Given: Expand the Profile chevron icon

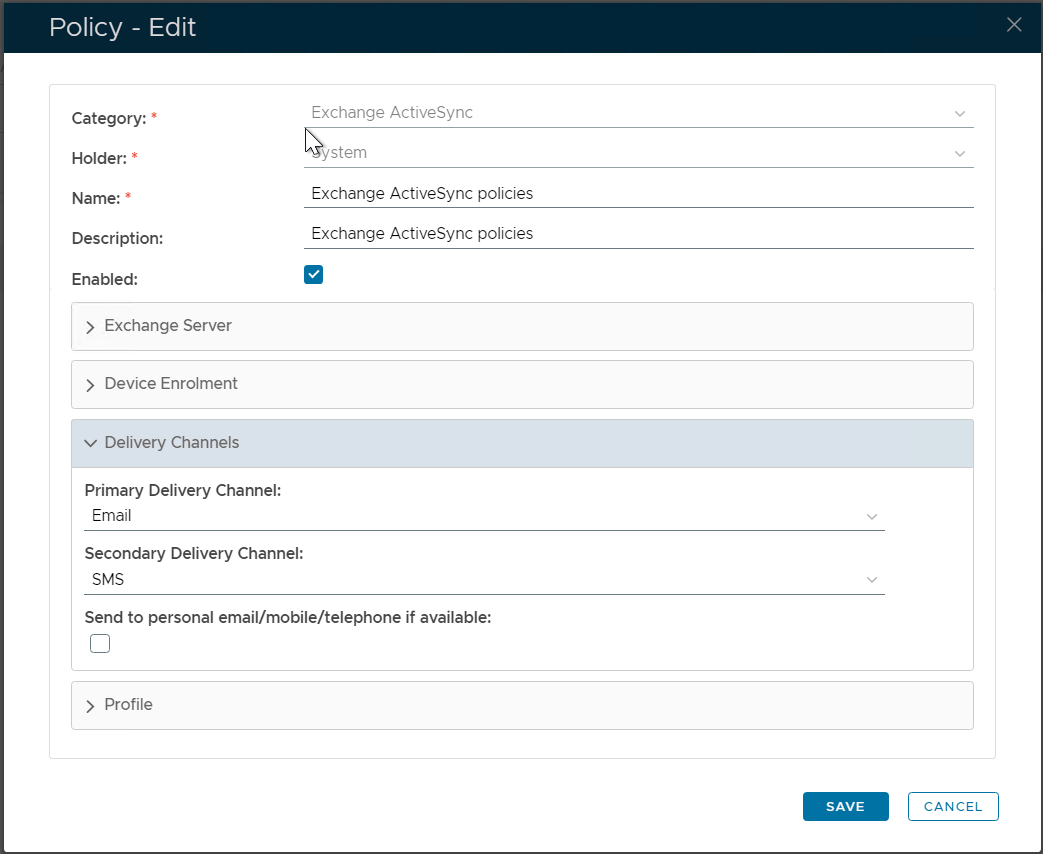Looking at the screenshot, I should (x=90, y=706).
